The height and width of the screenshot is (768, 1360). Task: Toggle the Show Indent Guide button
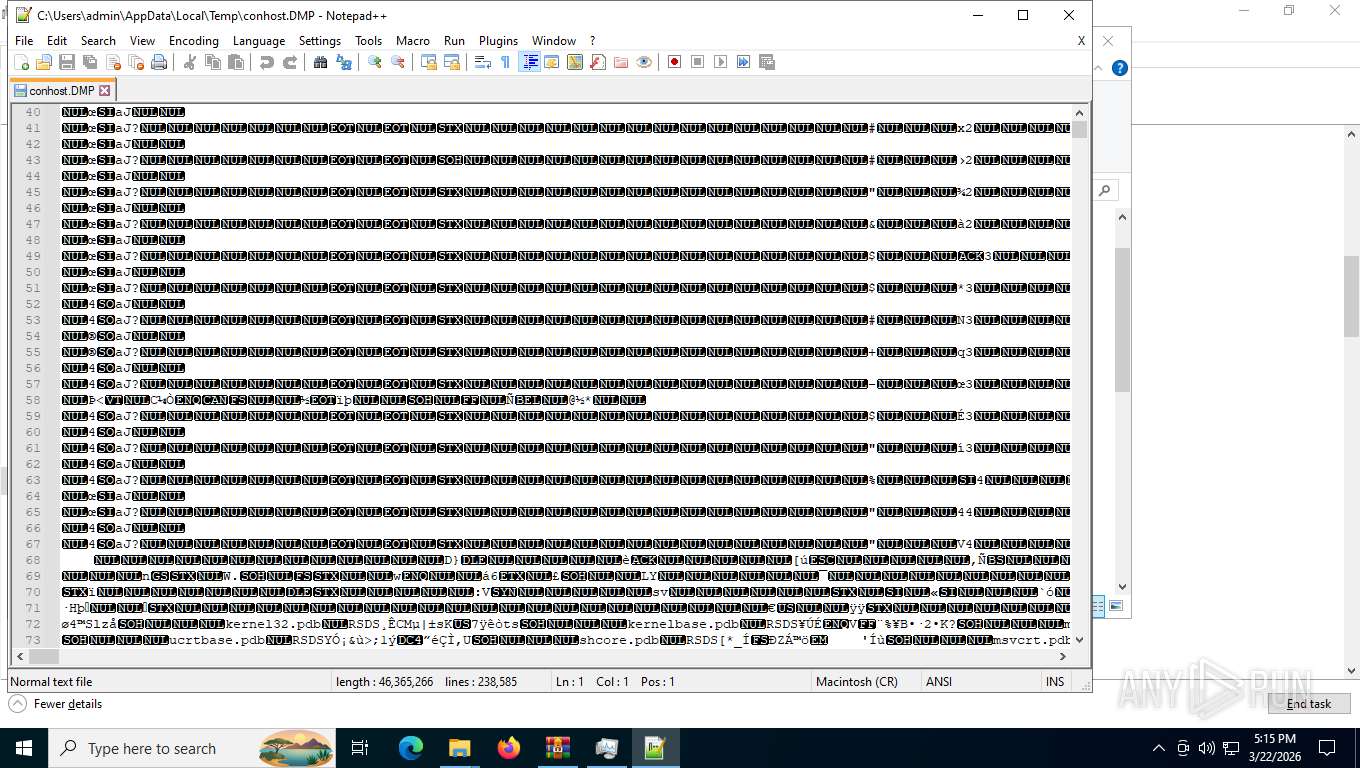(x=530, y=62)
